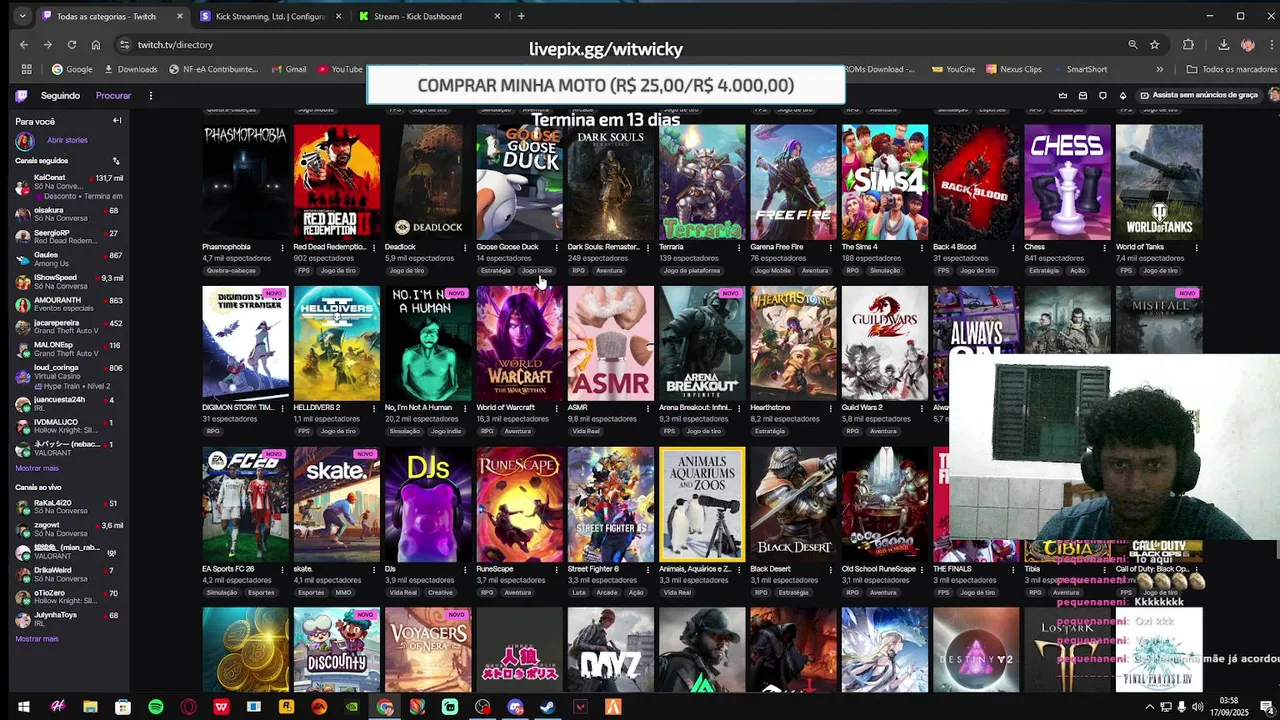The width and height of the screenshot is (1280, 720).
Task: Click the Garena Free Fire title link
Action: point(777,247)
